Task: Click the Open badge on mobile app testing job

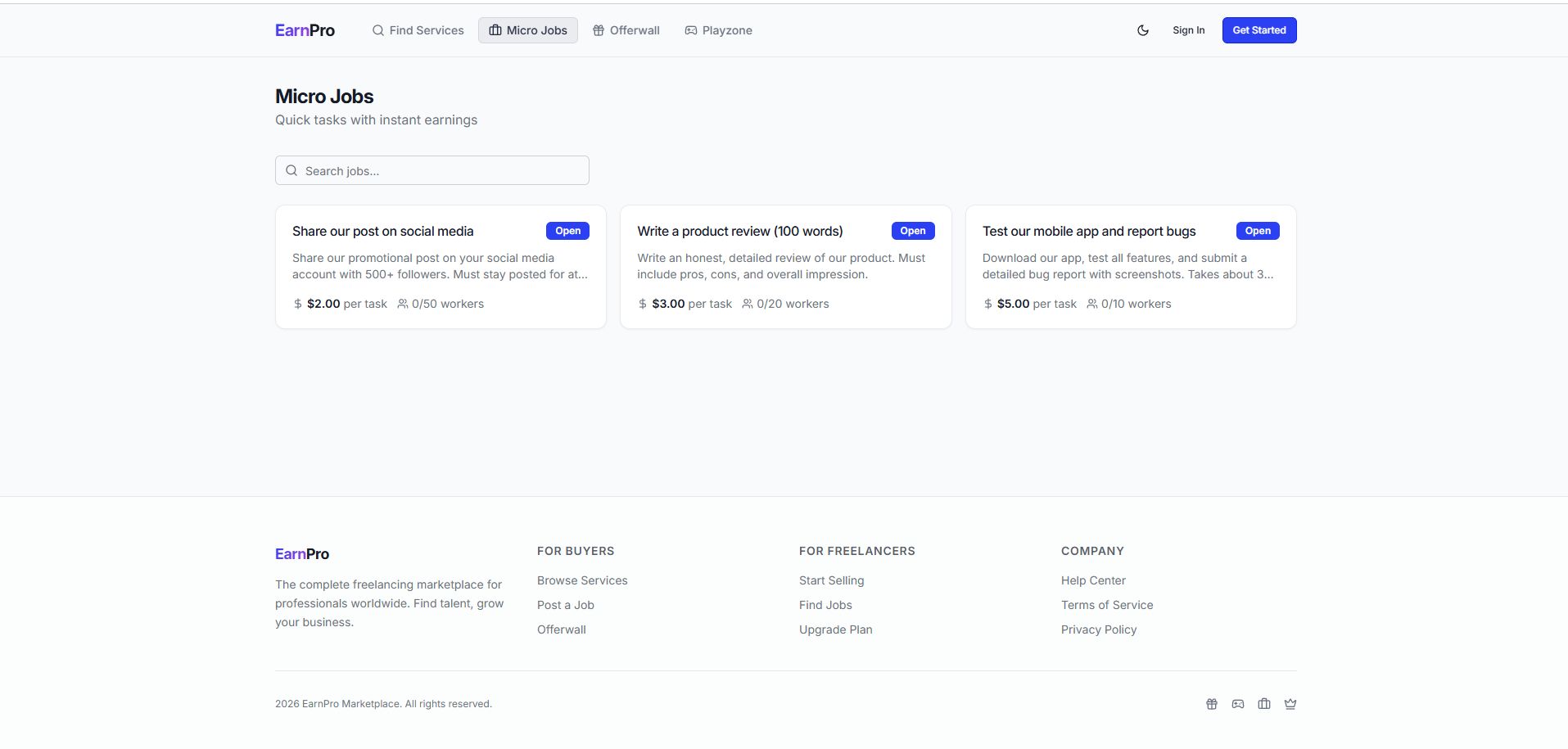Action: (1258, 231)
